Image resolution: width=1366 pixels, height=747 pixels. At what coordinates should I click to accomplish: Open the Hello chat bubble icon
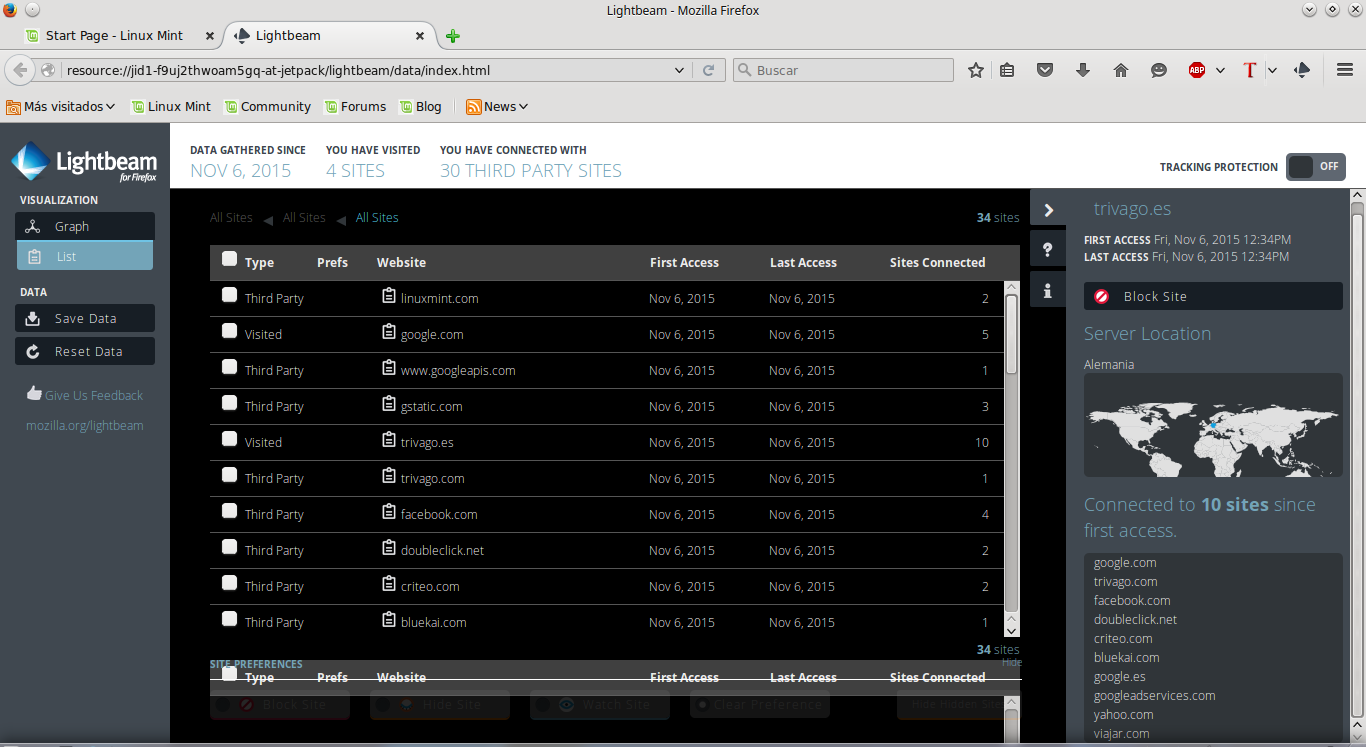[1159, 70]
